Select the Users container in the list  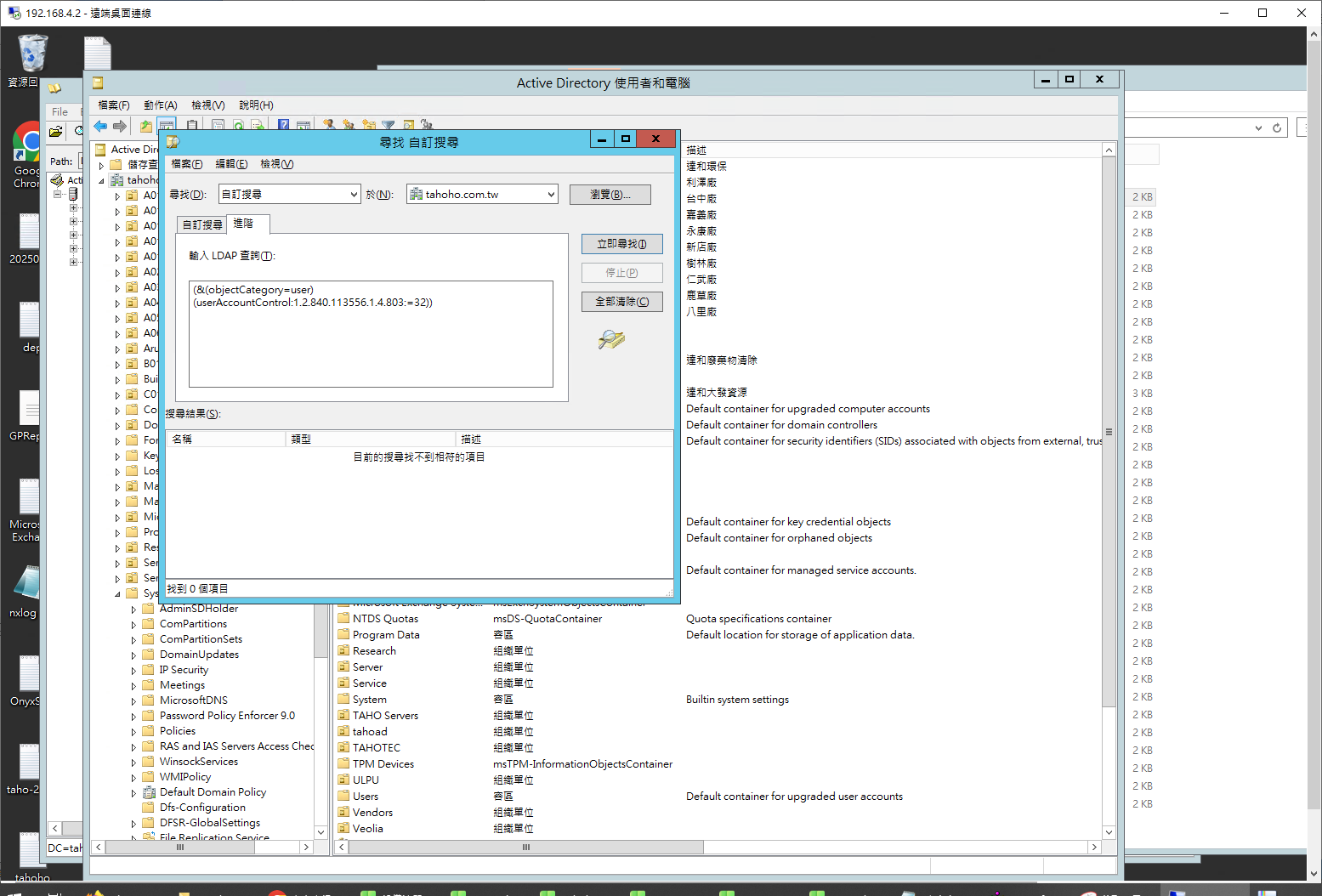tap(366, 797)
